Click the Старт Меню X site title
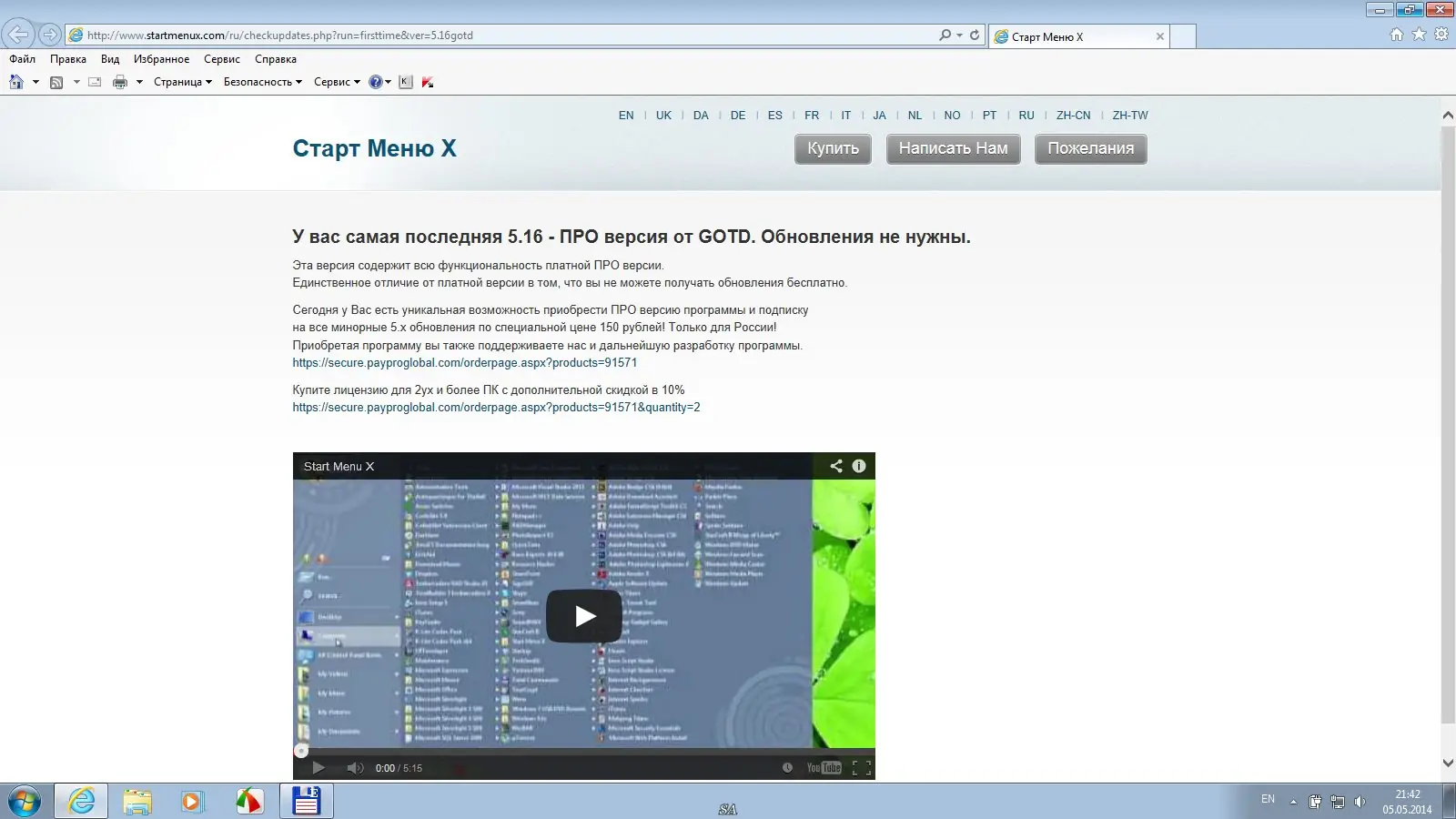Viewport: 1456px width, 819px height. pyautogui.click(x=375, y=148)
